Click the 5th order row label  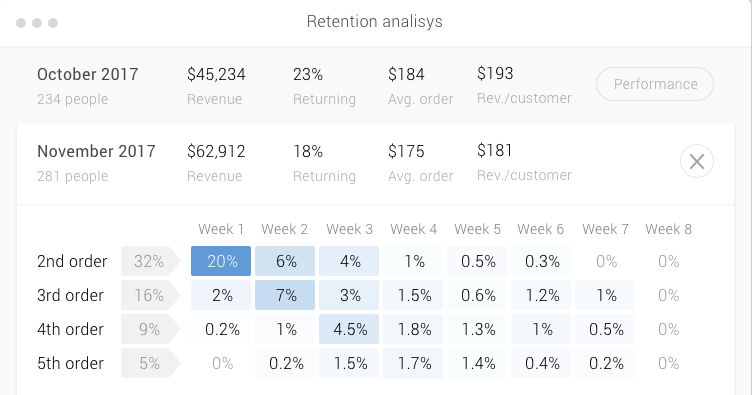coord(70,363)
